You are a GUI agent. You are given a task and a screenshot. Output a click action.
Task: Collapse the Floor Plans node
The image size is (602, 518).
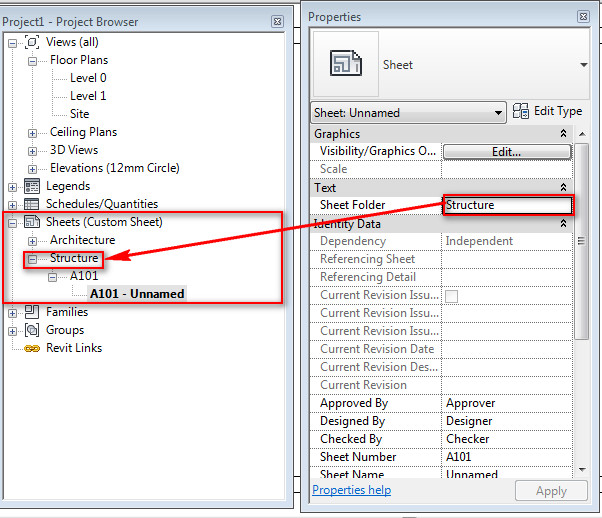coord(33,61)
